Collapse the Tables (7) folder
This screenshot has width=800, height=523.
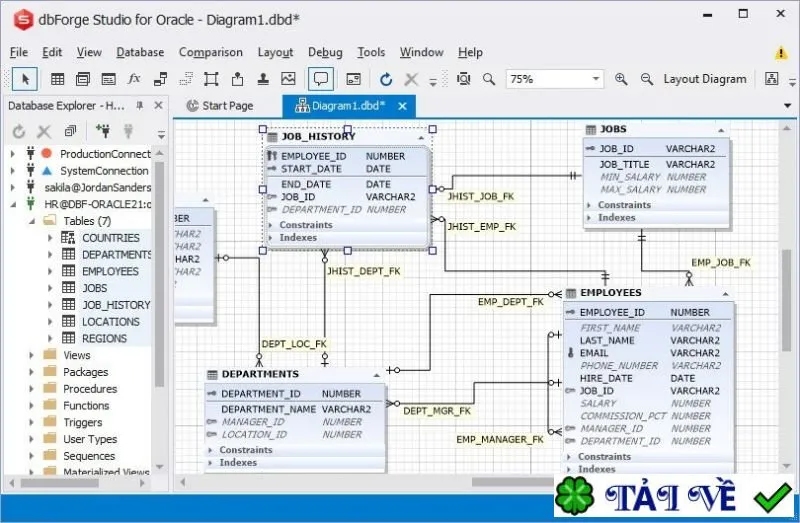pos(32,221)
